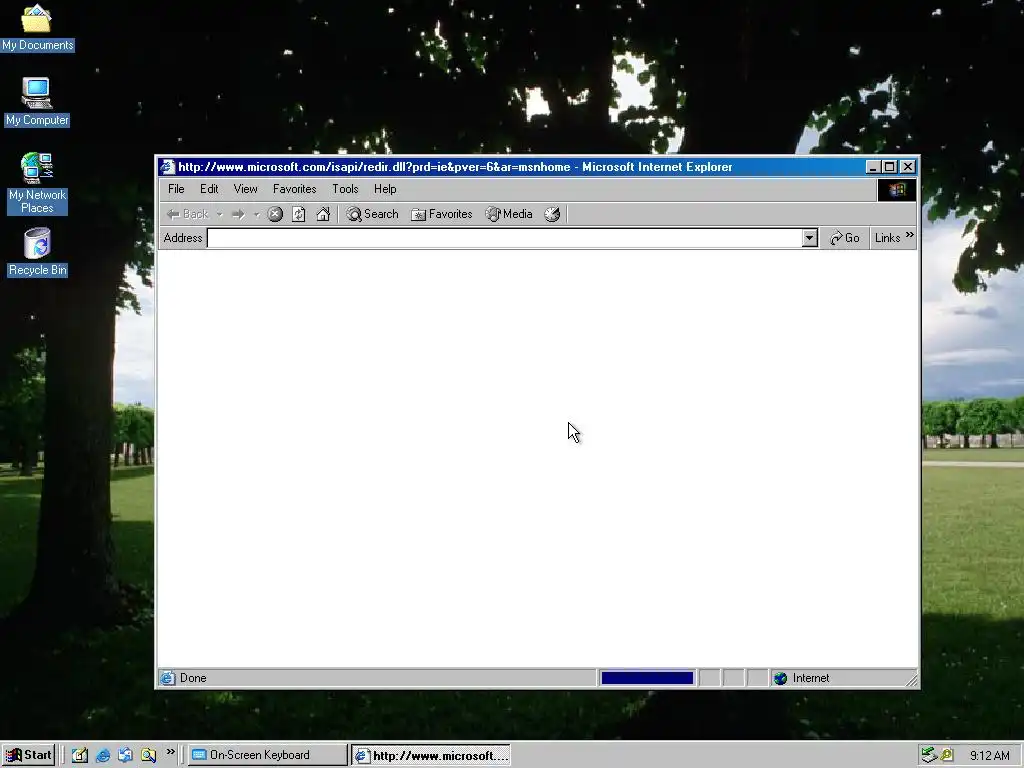Open the History toolbar icon
Image resolution: width=1024 pixels, height=768 pixels.
552,214
